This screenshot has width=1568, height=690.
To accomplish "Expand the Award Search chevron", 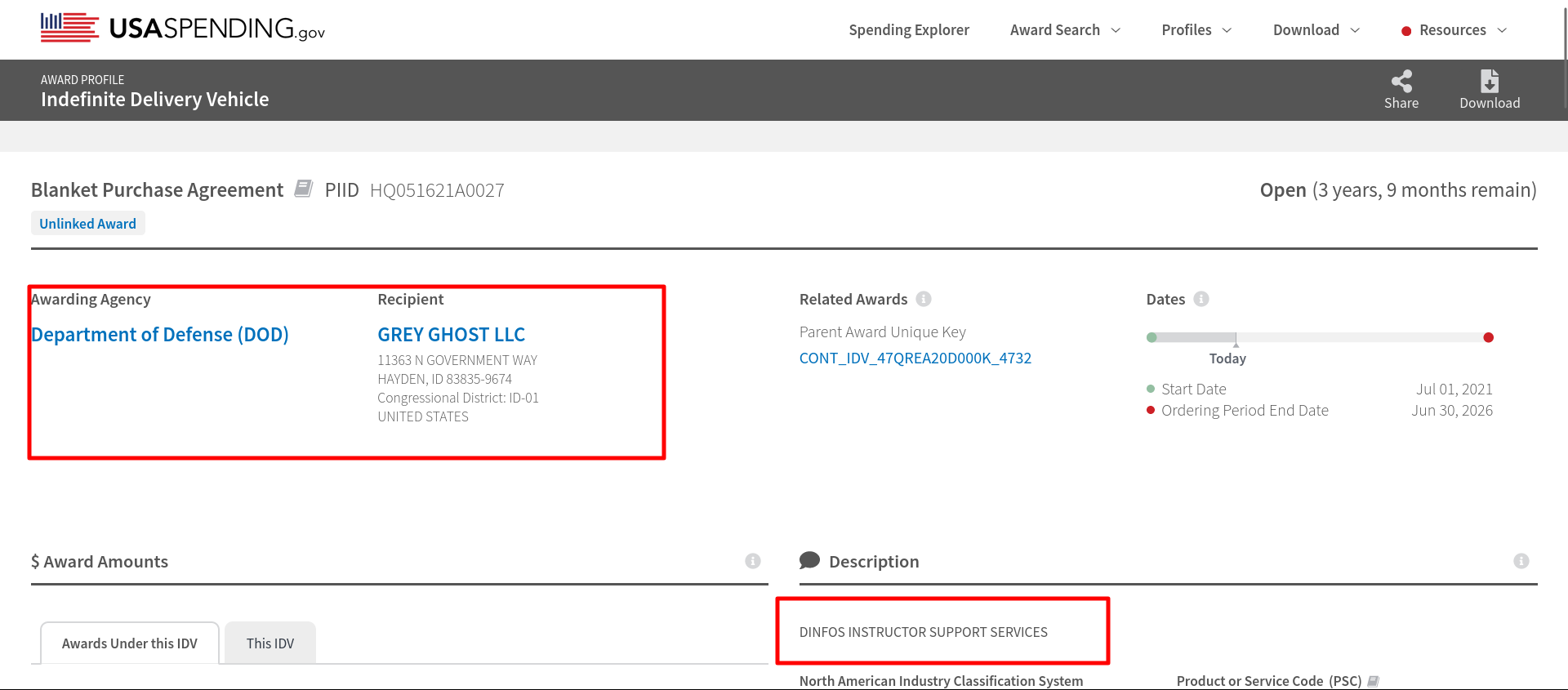I will click(1116, 30).
